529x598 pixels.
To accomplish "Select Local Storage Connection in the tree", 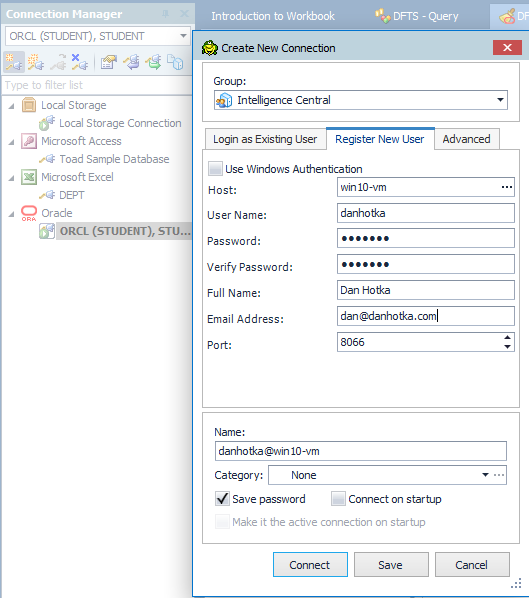I will tap(120, 123).
